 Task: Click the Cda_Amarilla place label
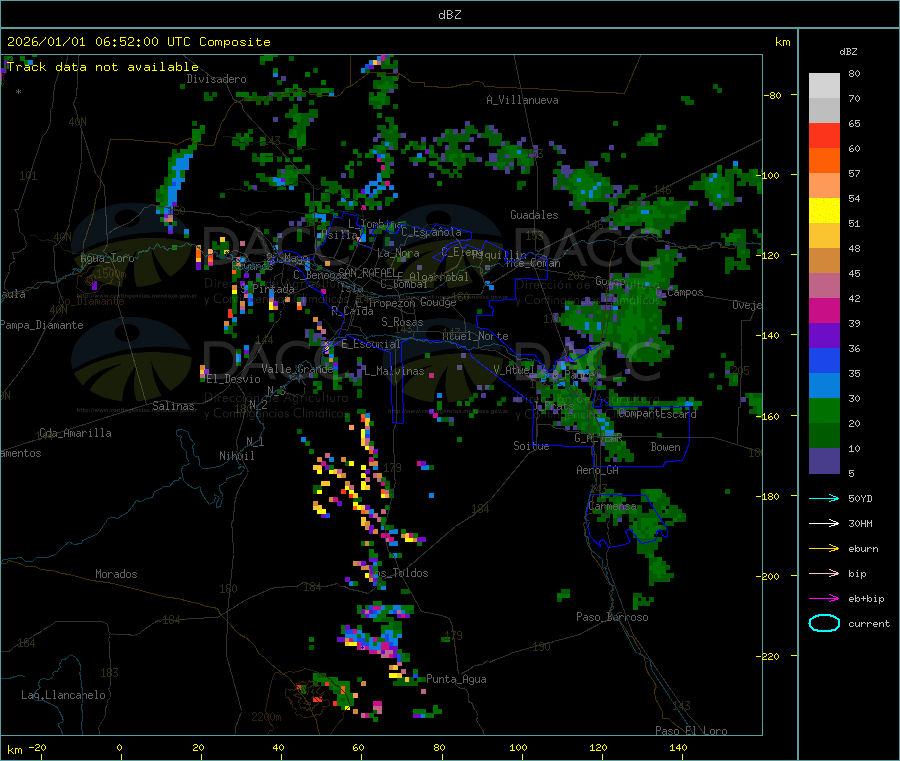pos(75,433)
